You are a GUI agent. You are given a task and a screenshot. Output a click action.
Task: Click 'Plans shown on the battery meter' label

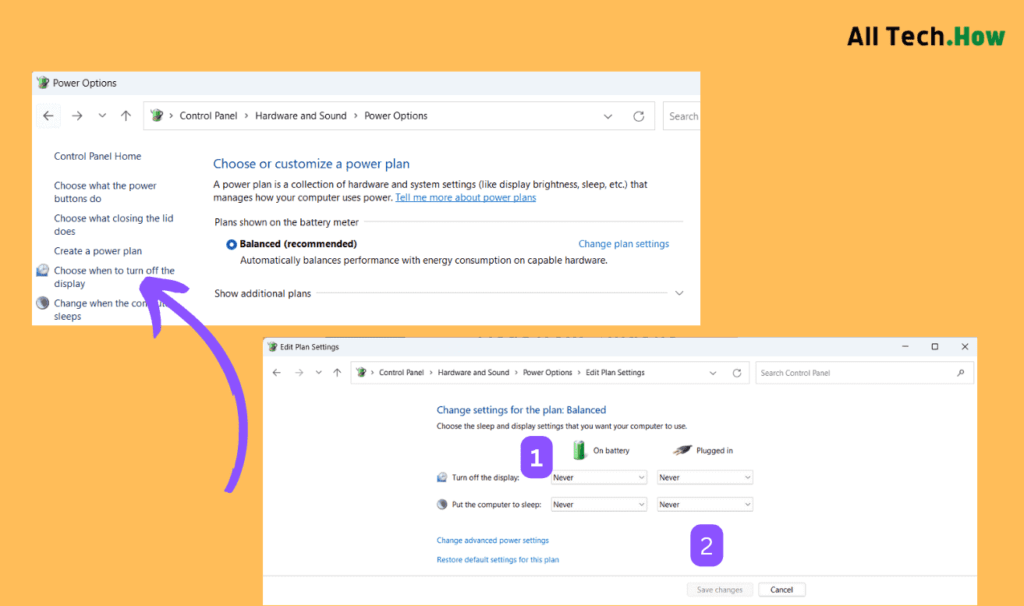(286, 222)
